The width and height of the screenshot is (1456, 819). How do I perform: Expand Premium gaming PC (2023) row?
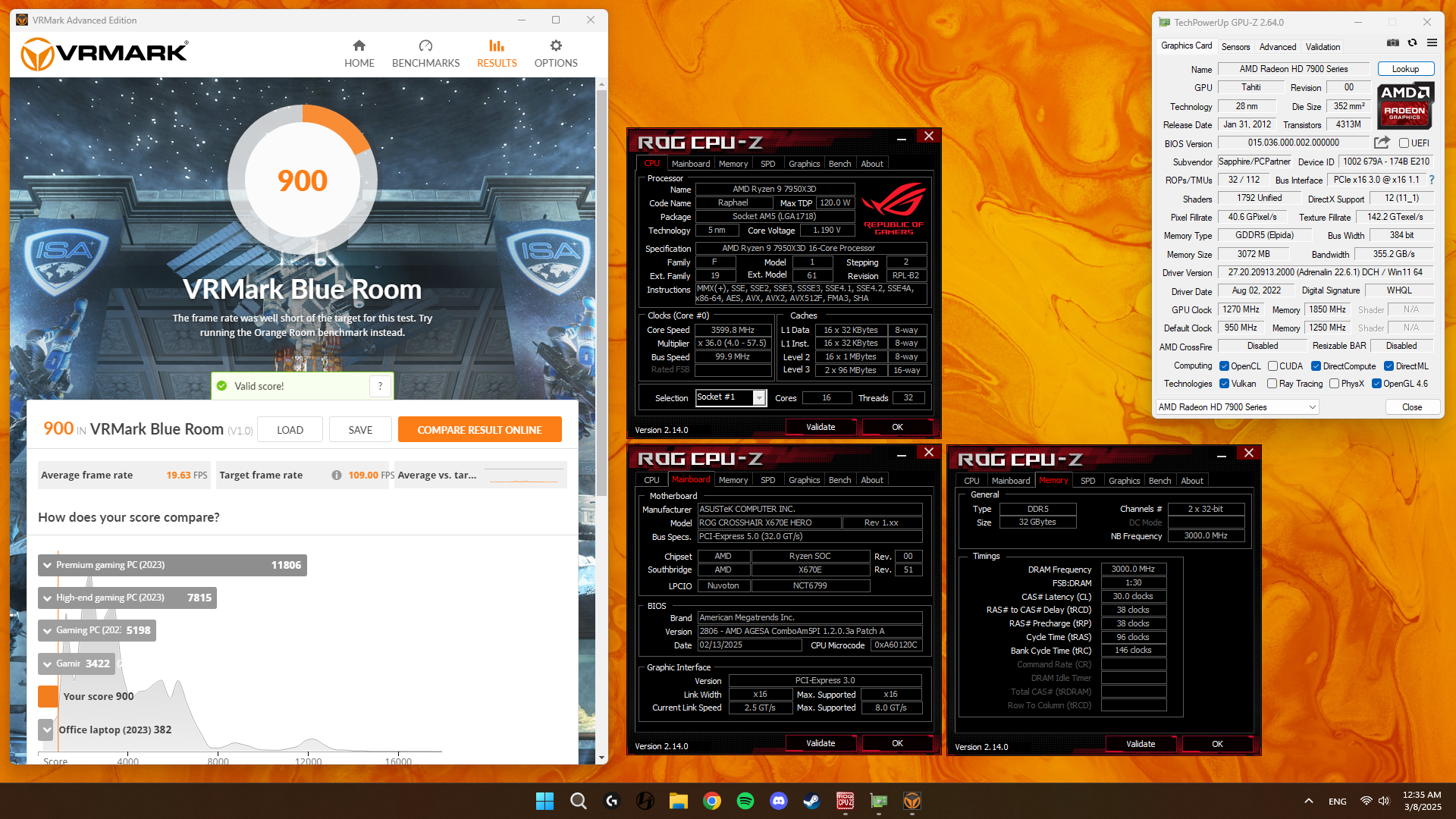point(172,565)
